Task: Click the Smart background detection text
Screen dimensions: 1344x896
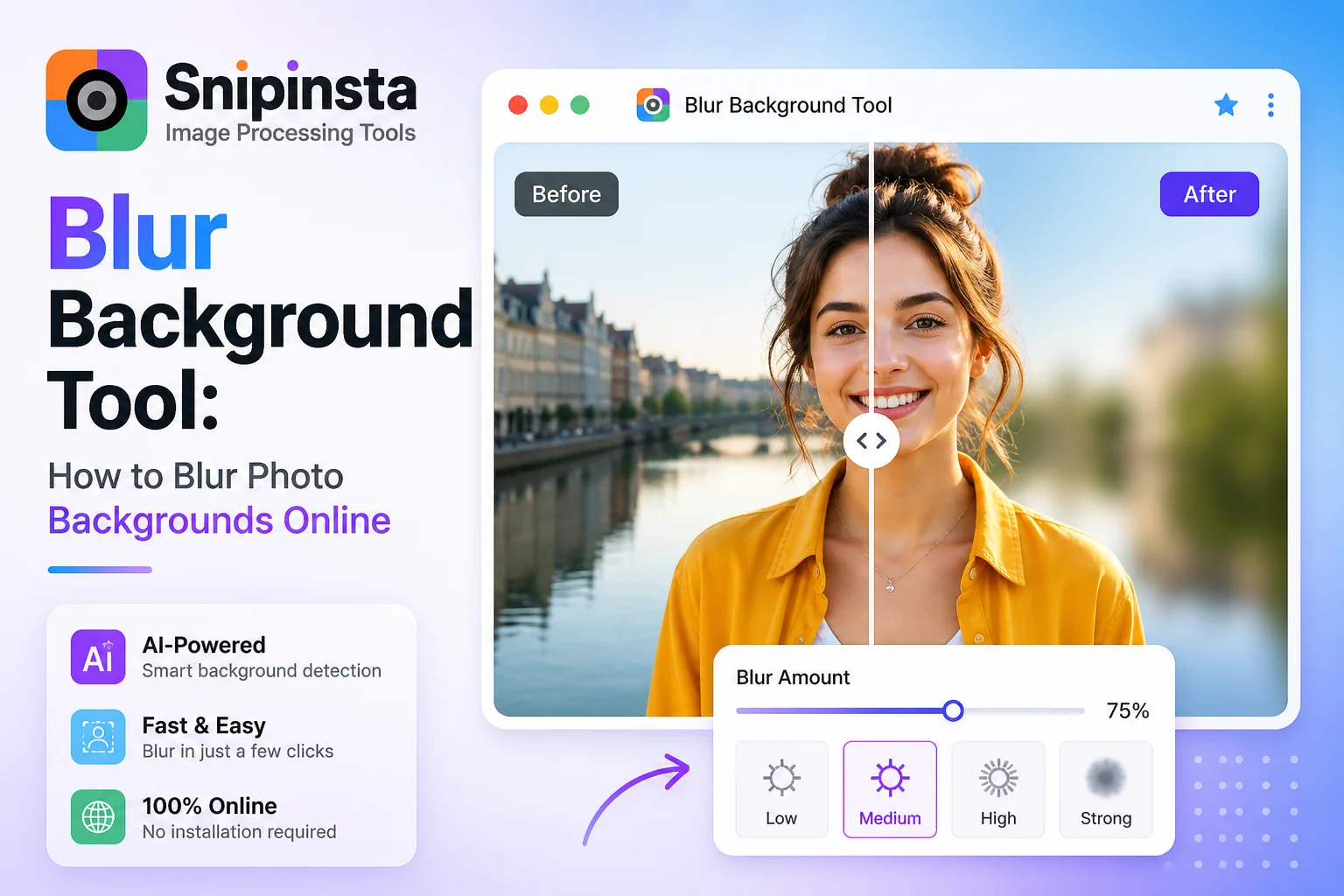Action: tap(262, 671)
